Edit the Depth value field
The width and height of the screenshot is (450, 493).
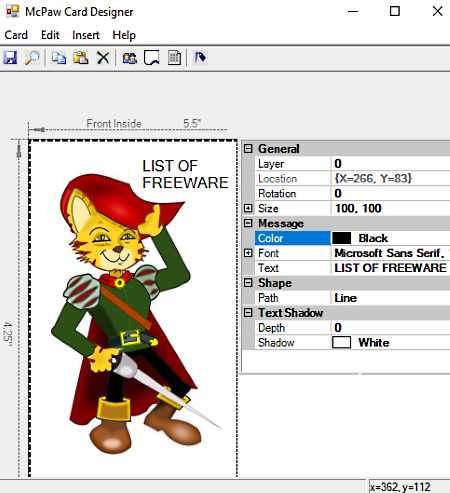(x=391, y=328)
